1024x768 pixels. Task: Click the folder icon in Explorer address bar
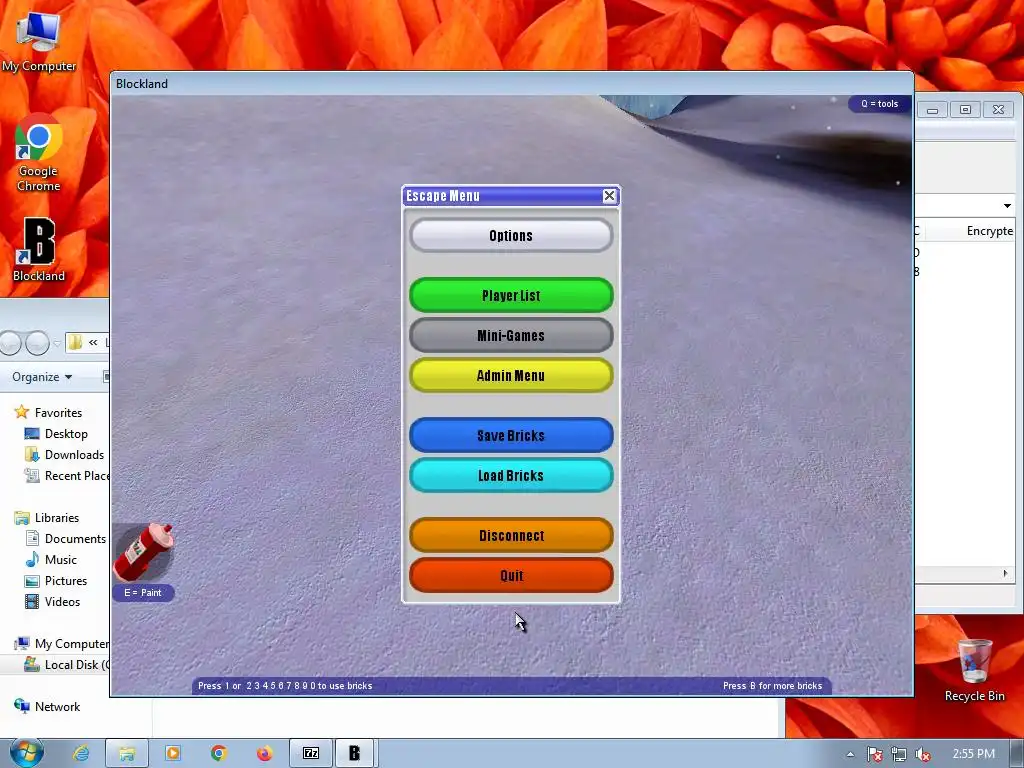(x=75, y=342)
